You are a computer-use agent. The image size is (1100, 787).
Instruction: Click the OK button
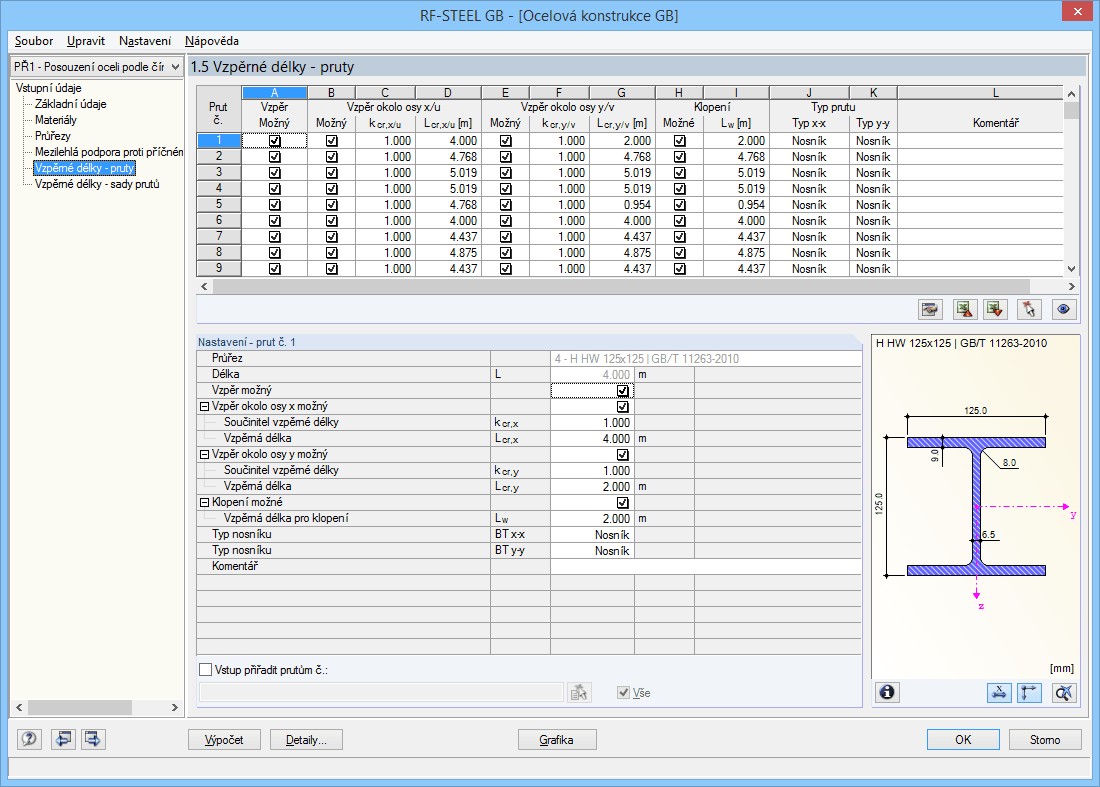pyautogui.click(x=963, y=739)
